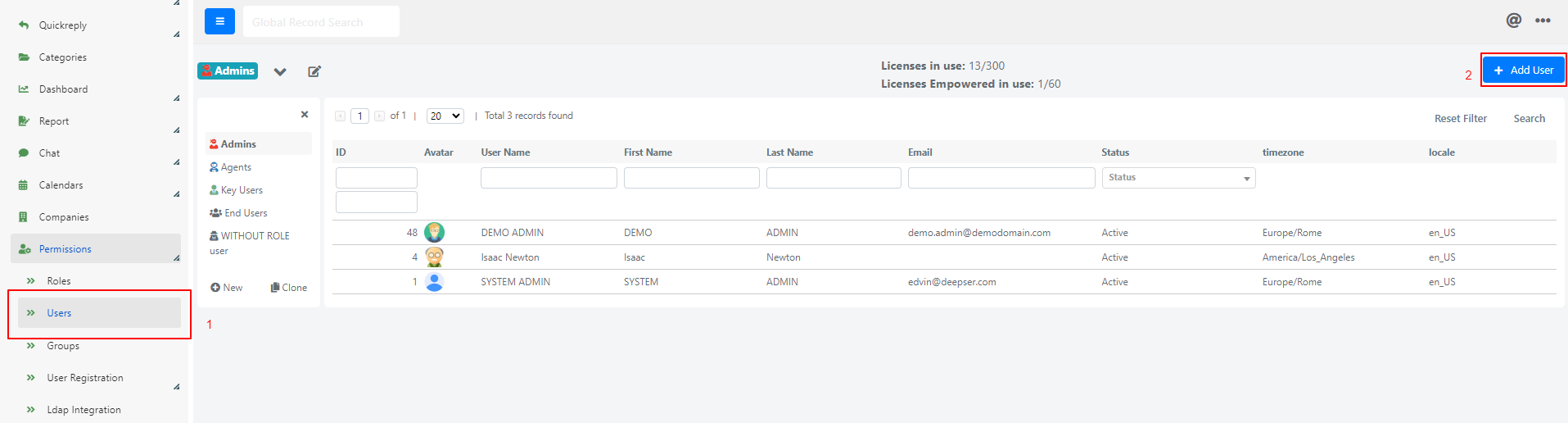Click the Admins filter badge

[228, 71]
